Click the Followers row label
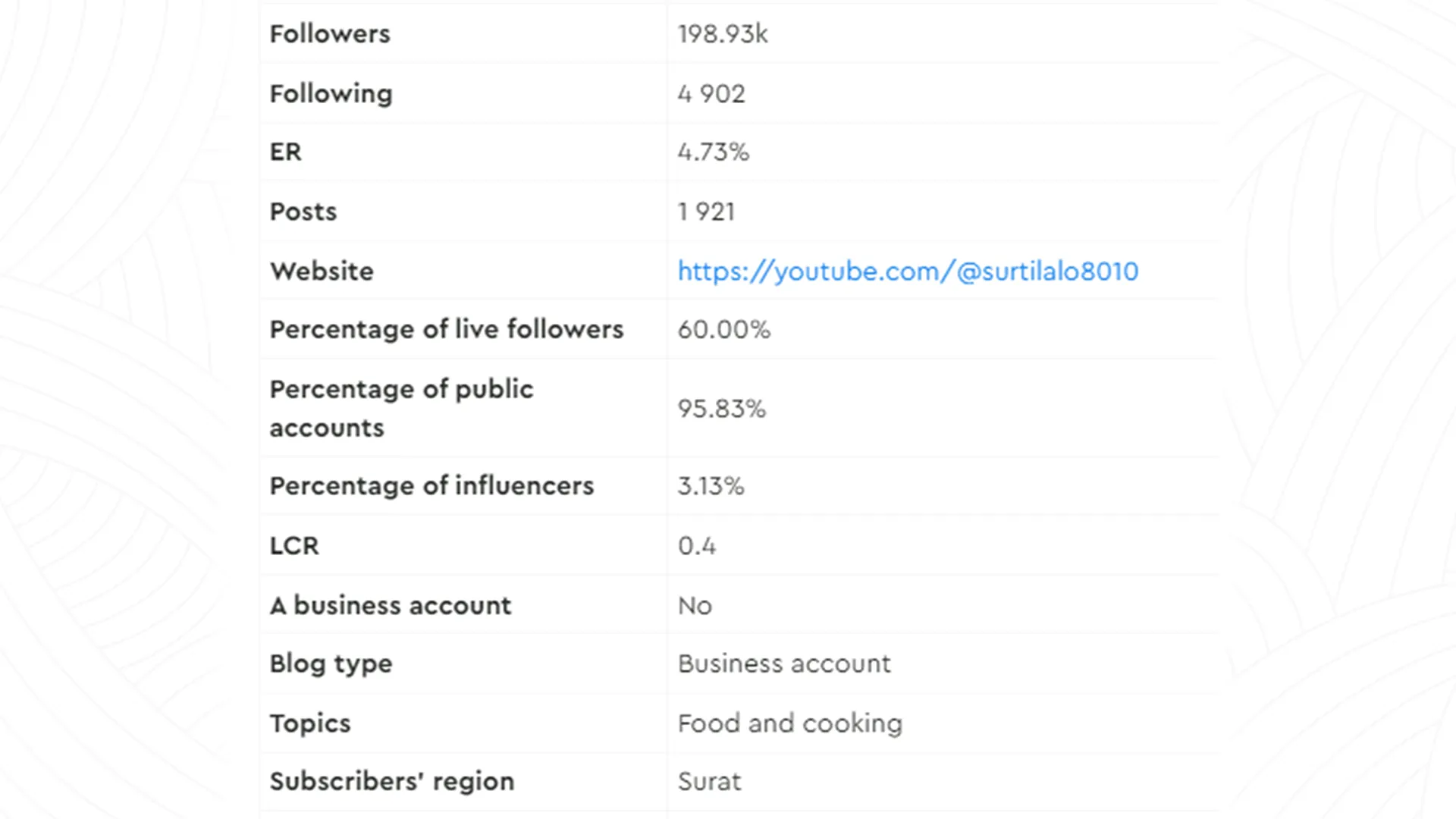This screenshot has width=1456, height=819. [330, 34]
